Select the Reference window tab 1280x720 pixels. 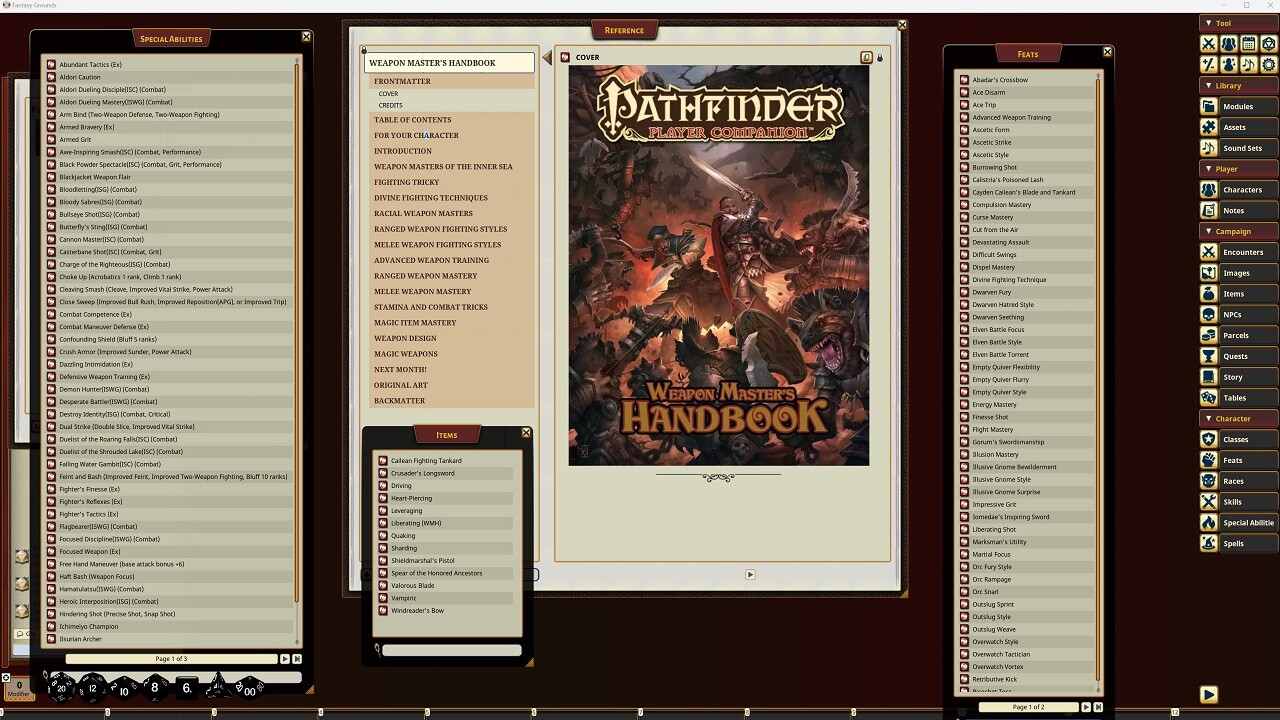point(624,30)
